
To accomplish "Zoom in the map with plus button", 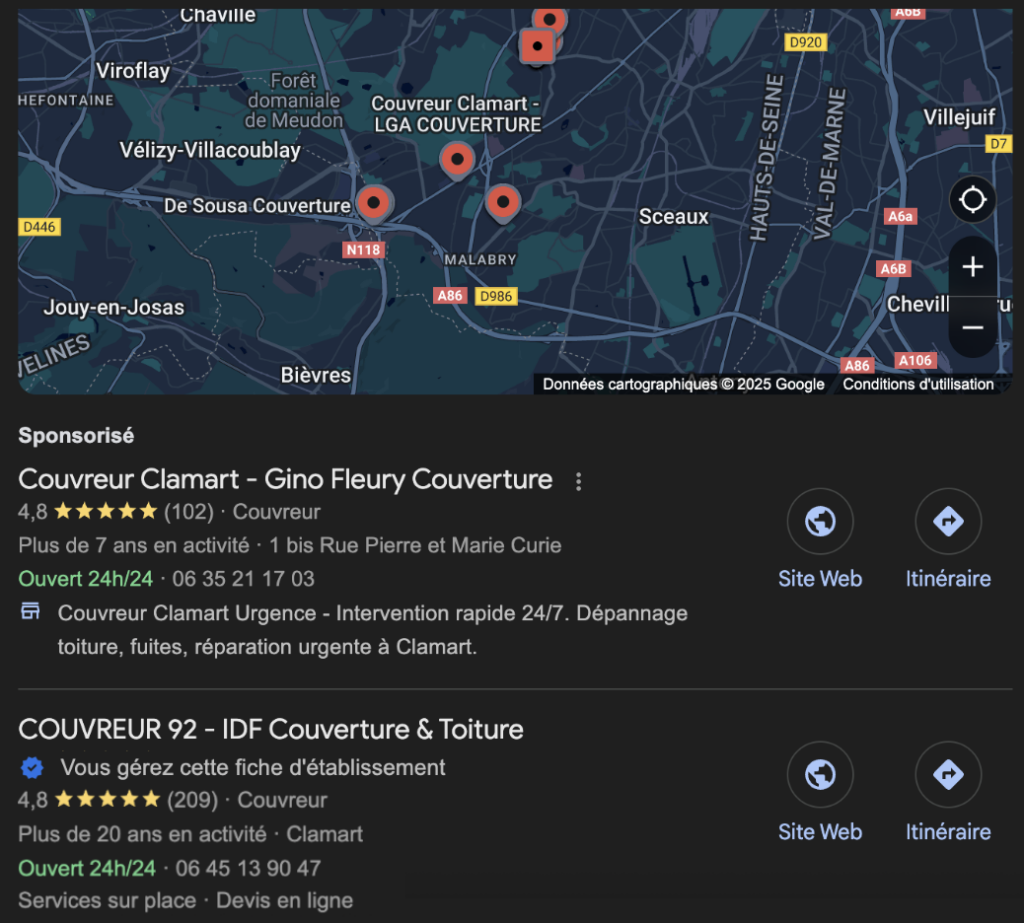I will 972,267.
